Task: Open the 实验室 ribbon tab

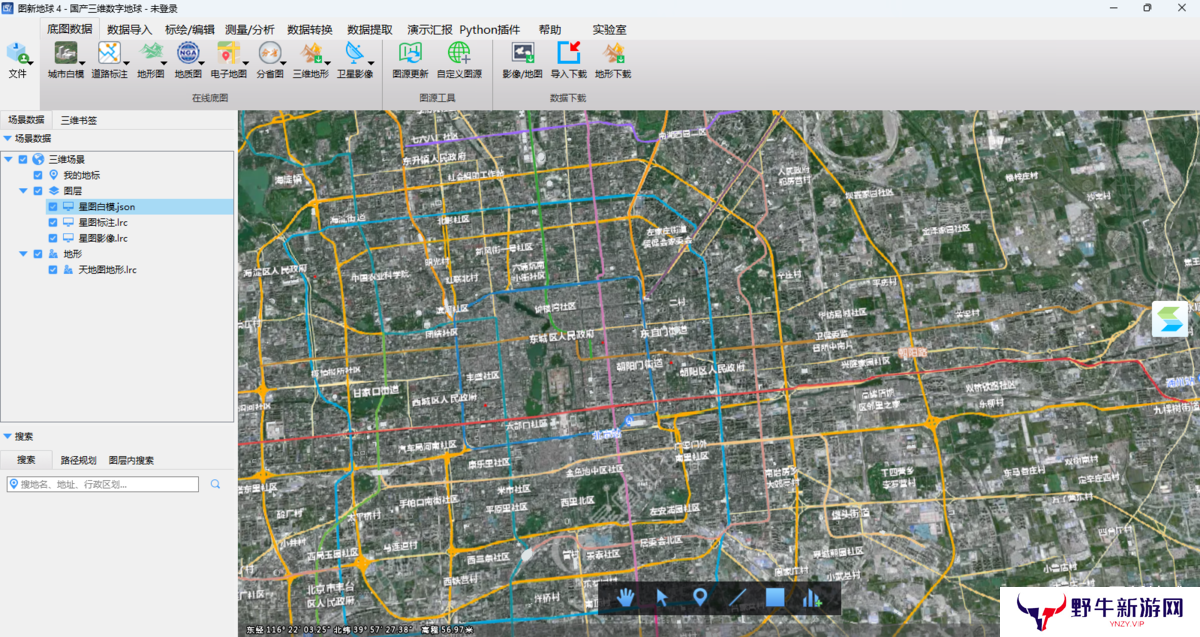Action: pyautogui.click(x=610, y=30)
